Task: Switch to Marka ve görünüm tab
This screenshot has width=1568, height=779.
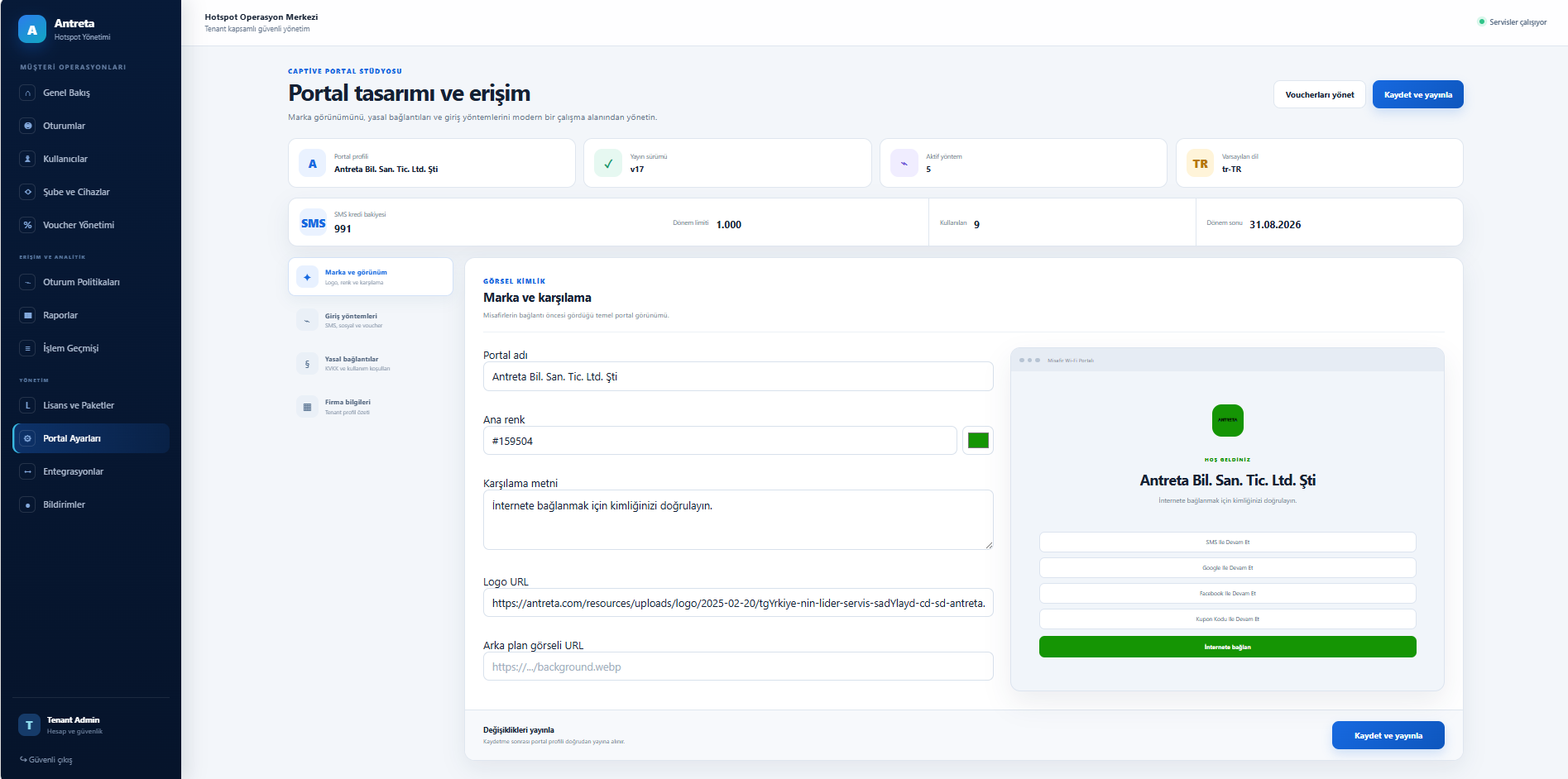Action: pyautogui.click(x=371, y=277)
